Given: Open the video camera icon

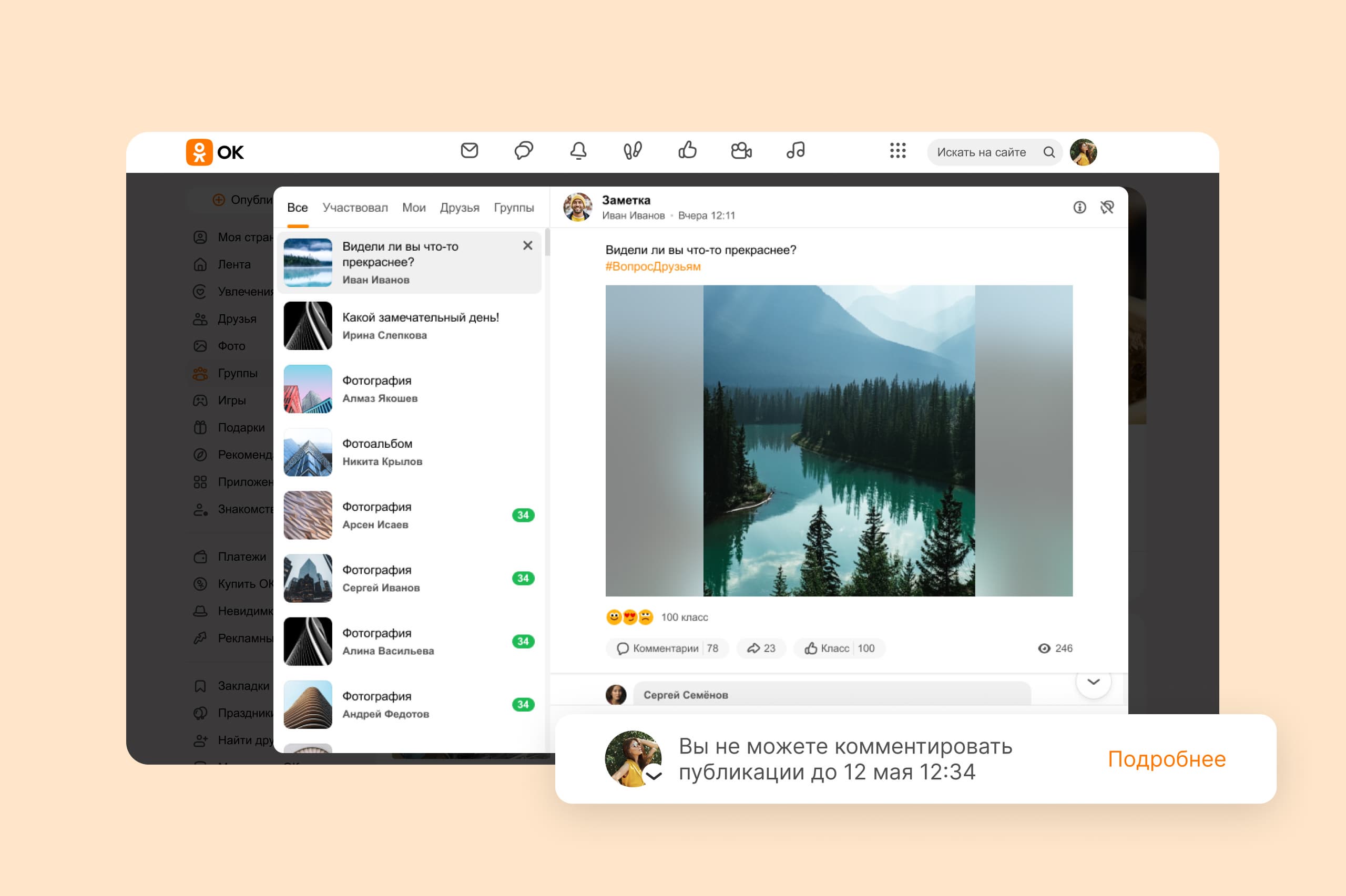Looking at the screenshot, I should point(741,151).
